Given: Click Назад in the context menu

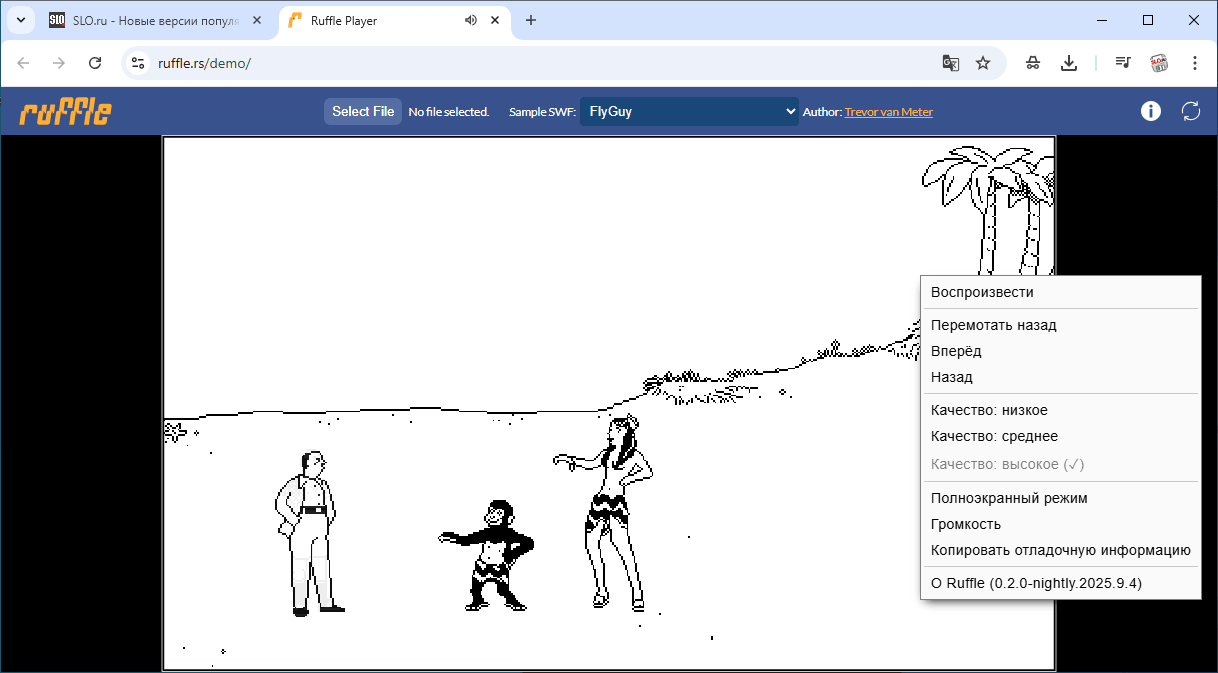Looking at the screenshot, I should pos(1060,377).
